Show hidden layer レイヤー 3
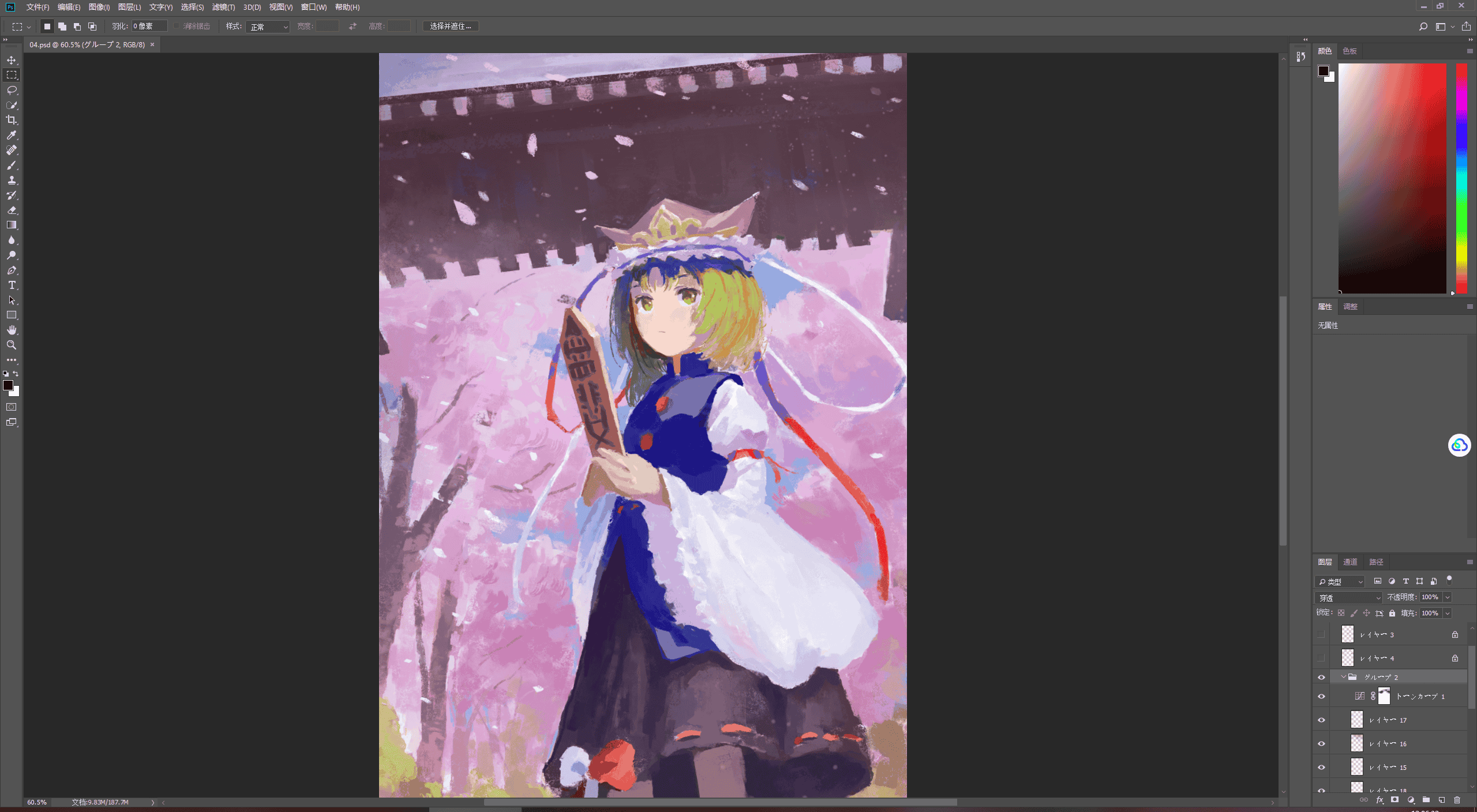The width and height of the screenshot is (1477, 812). tap(1321, 634)
